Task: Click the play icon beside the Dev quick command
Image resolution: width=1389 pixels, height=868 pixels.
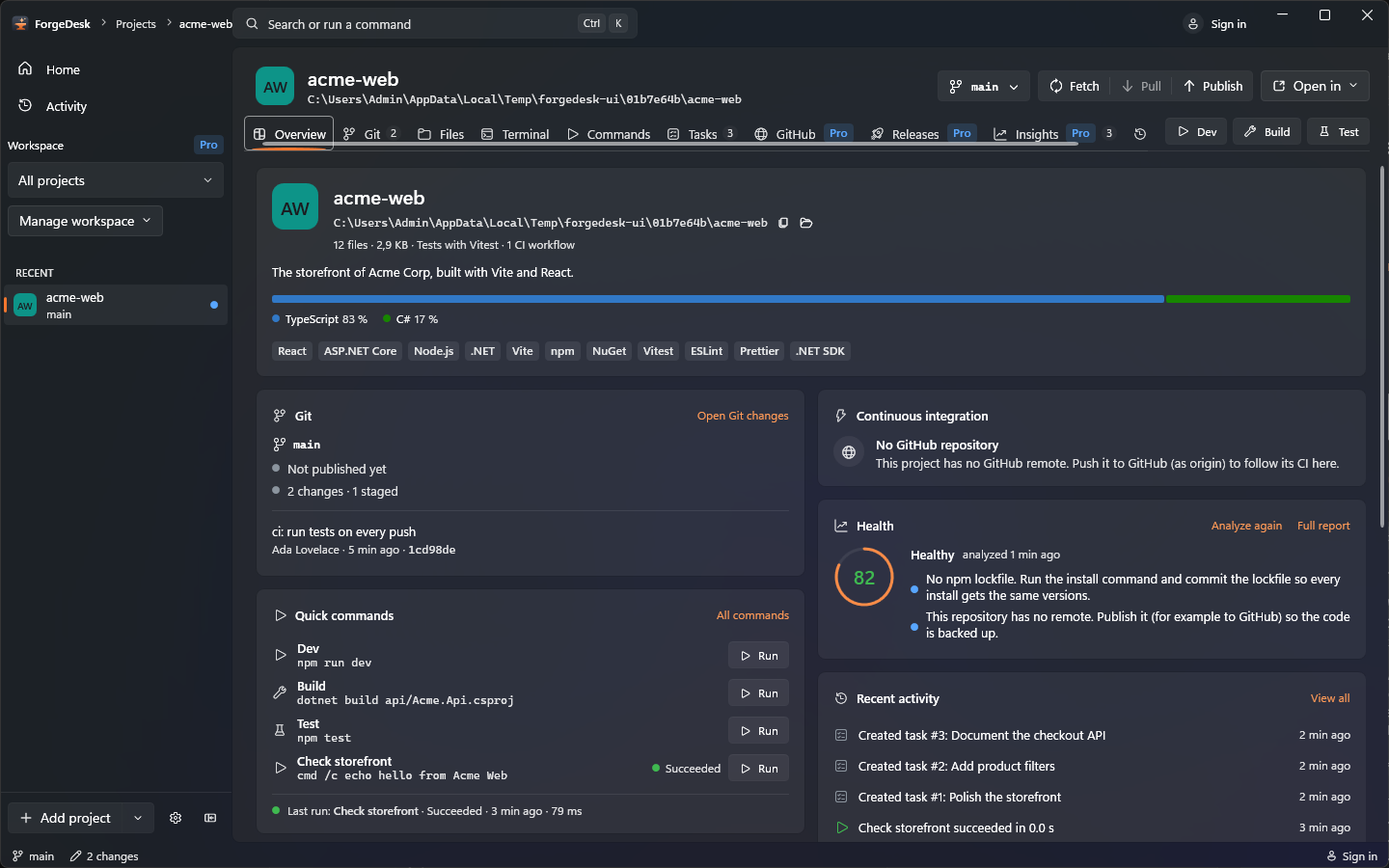Action: [281, 655]
